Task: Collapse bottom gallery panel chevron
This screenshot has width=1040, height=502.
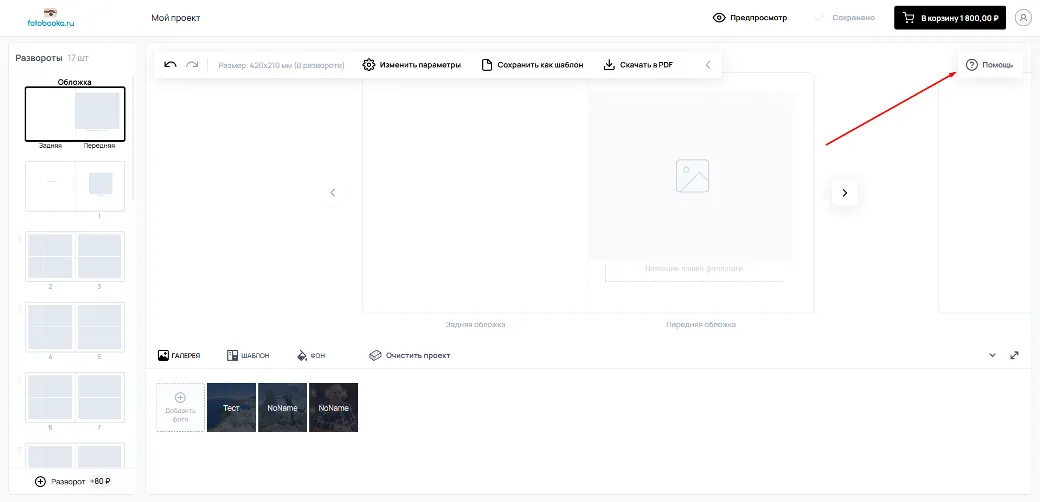Action: (x=992, y=355)
